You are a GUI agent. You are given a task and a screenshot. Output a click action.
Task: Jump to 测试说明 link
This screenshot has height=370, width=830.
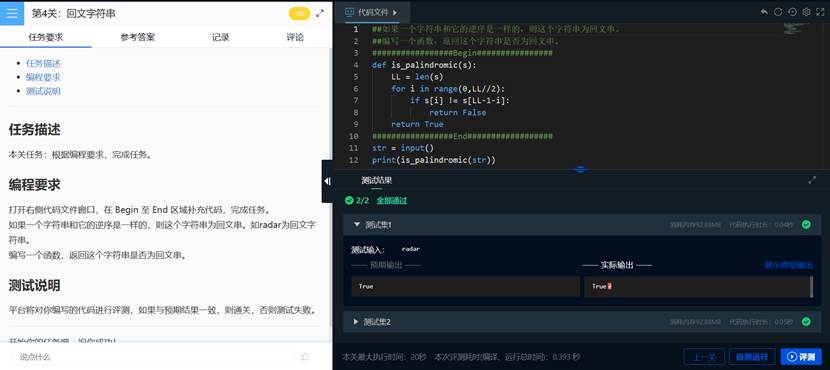click(43, 91)
